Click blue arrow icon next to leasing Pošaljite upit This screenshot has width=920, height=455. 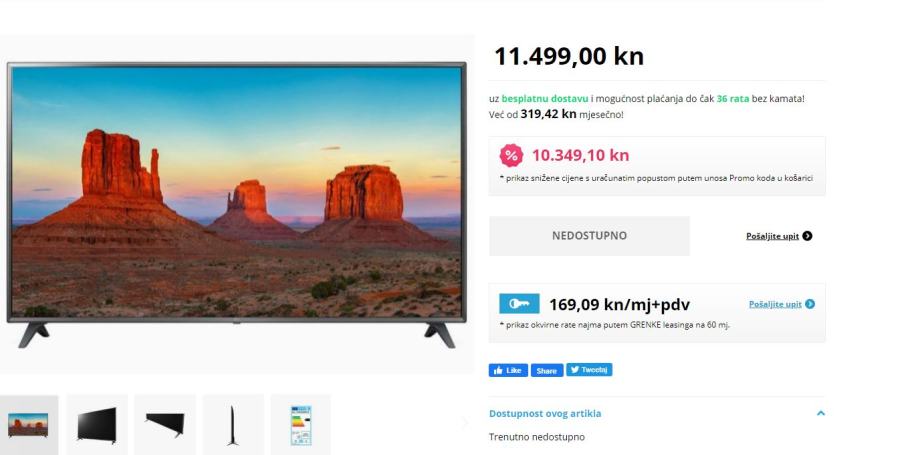(x=810, y=304)
